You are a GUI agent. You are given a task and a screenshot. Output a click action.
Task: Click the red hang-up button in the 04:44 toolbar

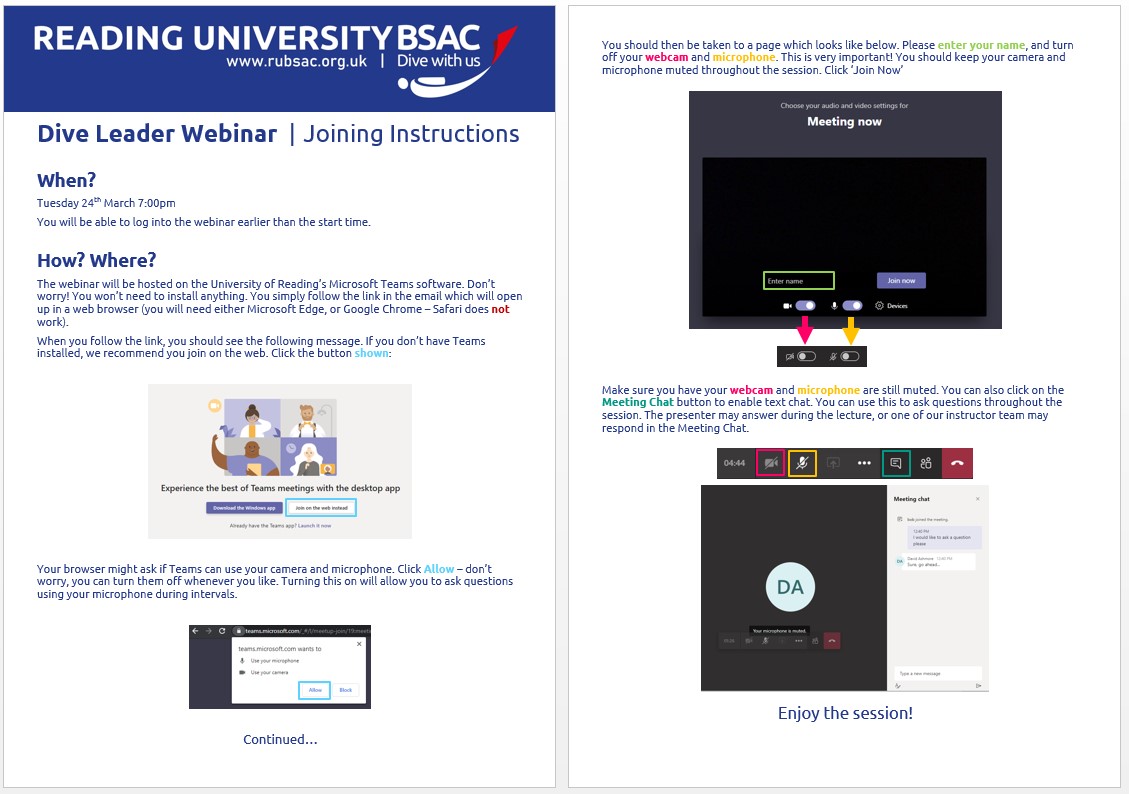pos(957,464)
